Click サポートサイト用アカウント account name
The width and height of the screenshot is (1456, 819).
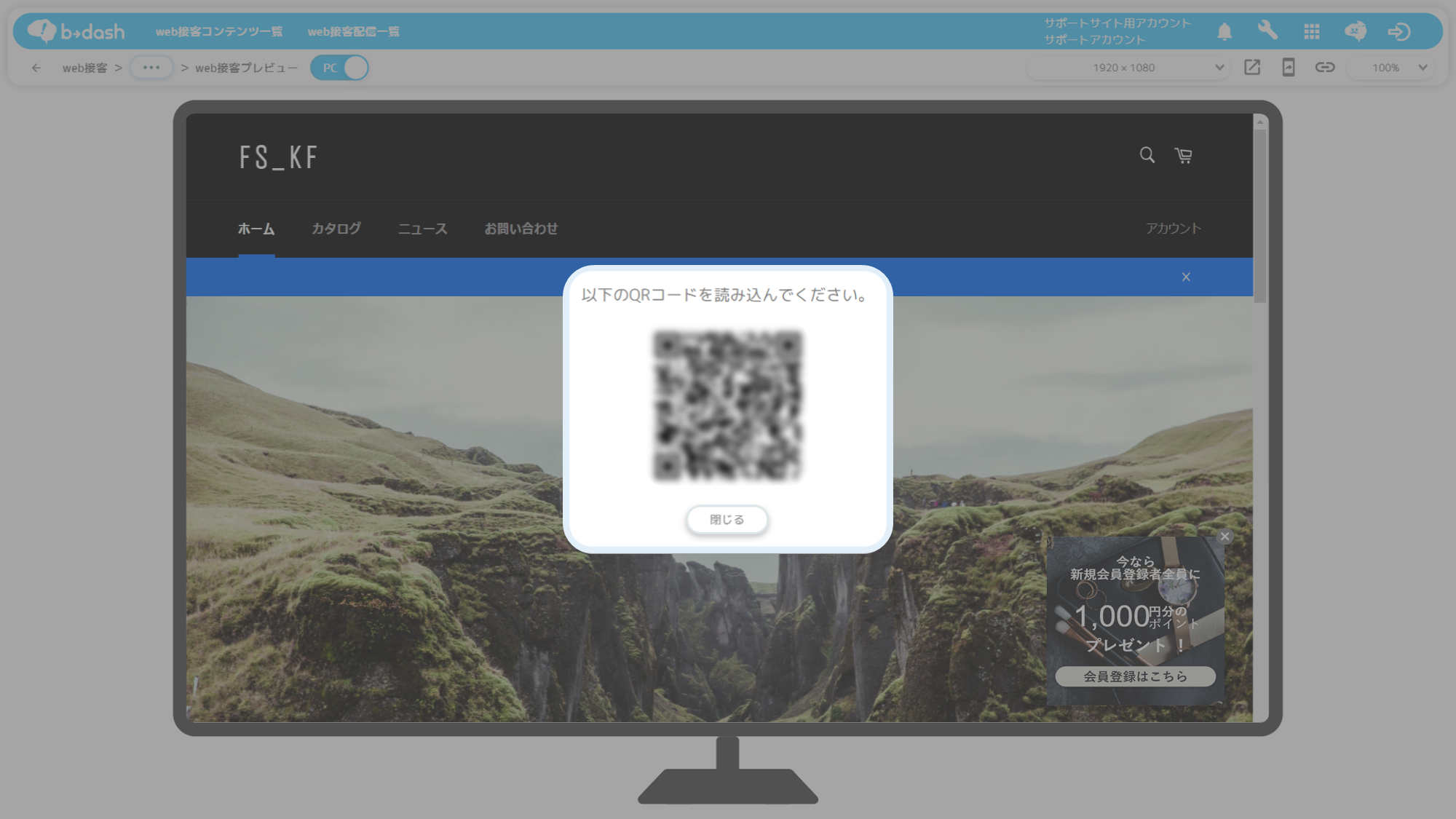pyautogui.click(x=1117, y=23)
